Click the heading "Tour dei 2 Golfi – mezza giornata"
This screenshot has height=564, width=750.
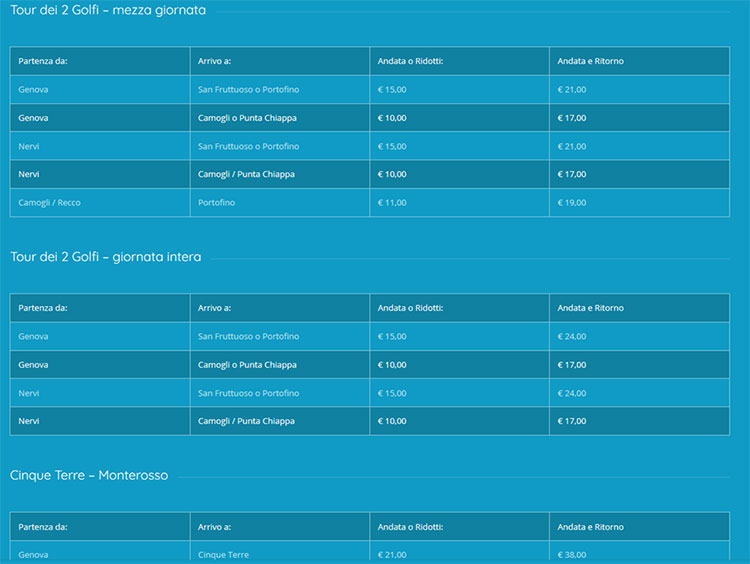click(108, 10)
